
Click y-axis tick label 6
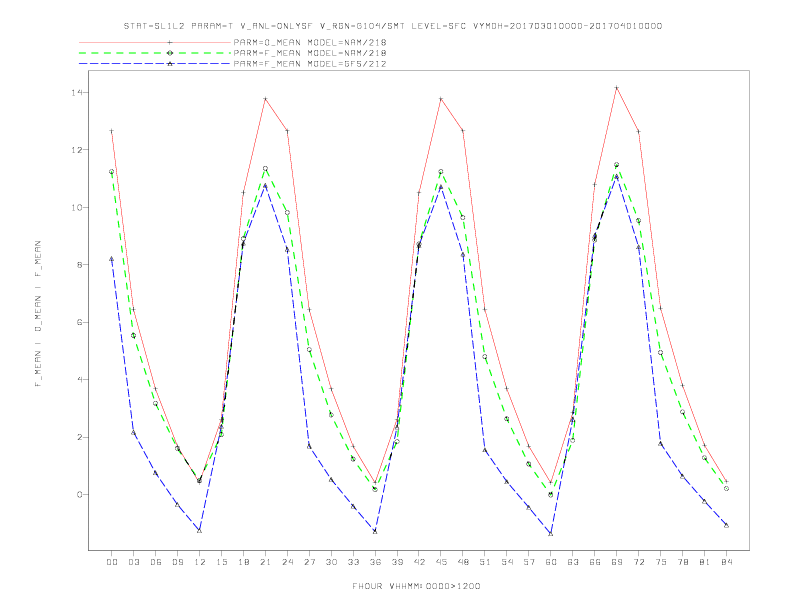(79, 322)
